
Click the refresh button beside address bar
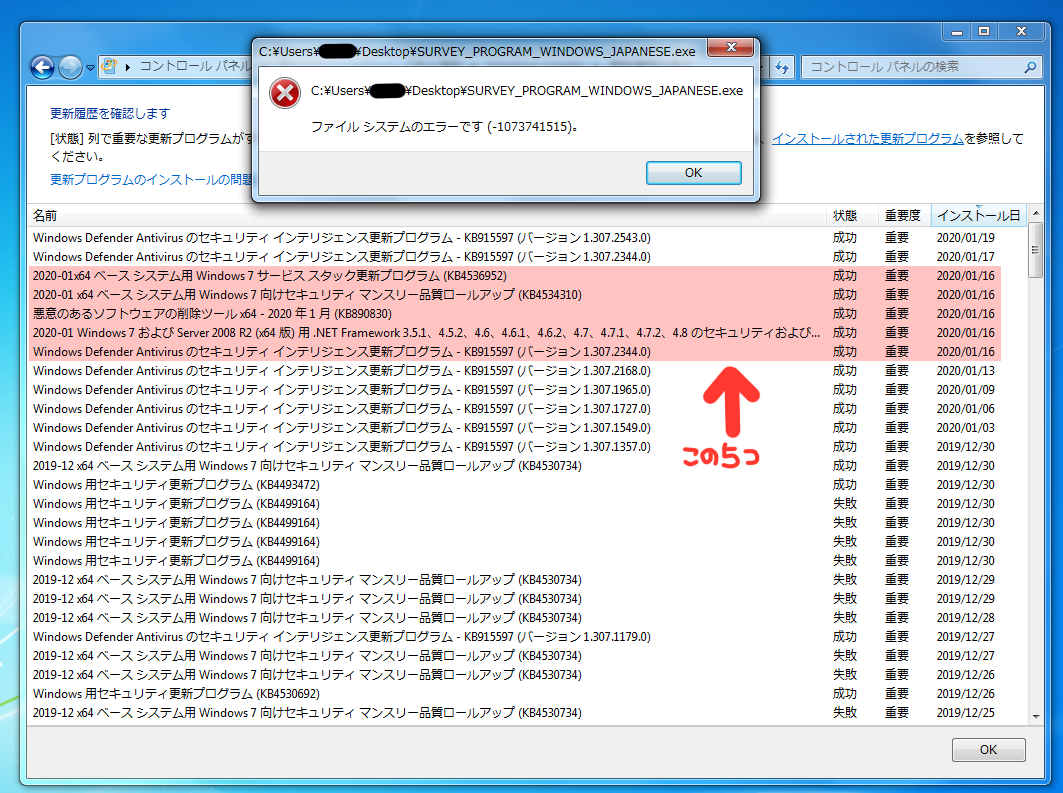[x=782, y=66]
